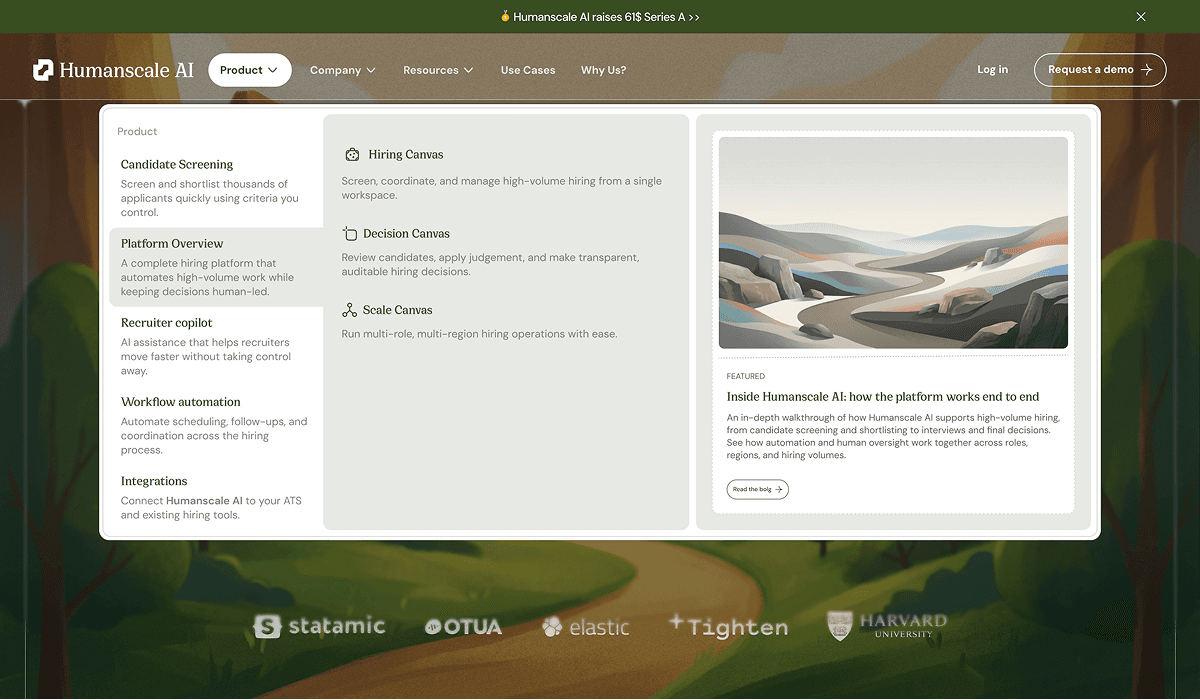1200x700 pixels.
Task: Collapse the Product dropdown menu
Action: click(x=250, y=70)
